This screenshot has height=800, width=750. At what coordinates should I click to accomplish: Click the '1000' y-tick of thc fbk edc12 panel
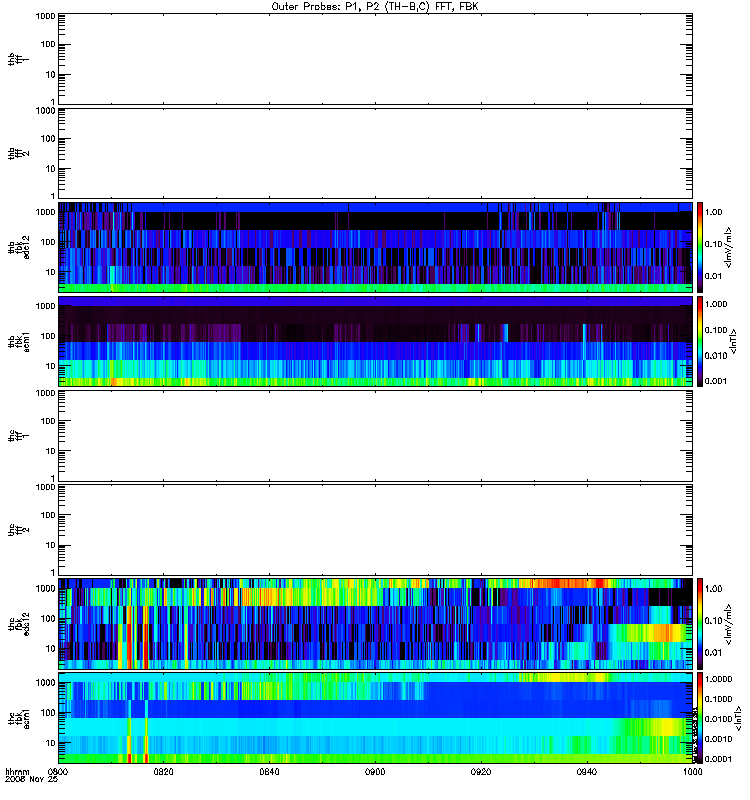pyautogui.click(x=45, y=589)
